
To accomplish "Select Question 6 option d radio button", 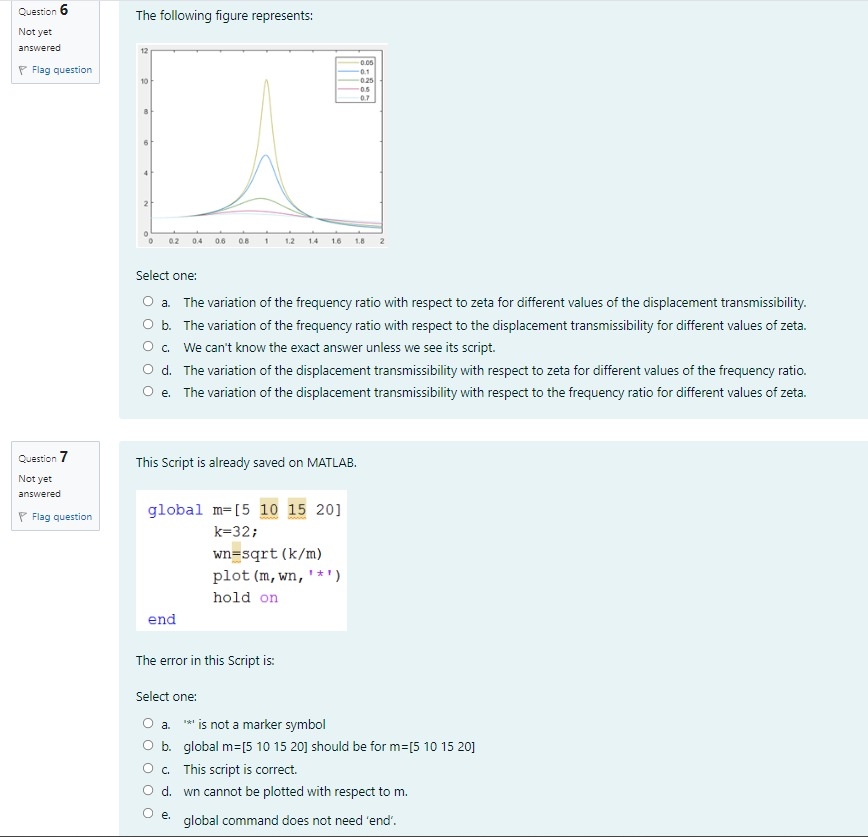I will coord(148,369).
